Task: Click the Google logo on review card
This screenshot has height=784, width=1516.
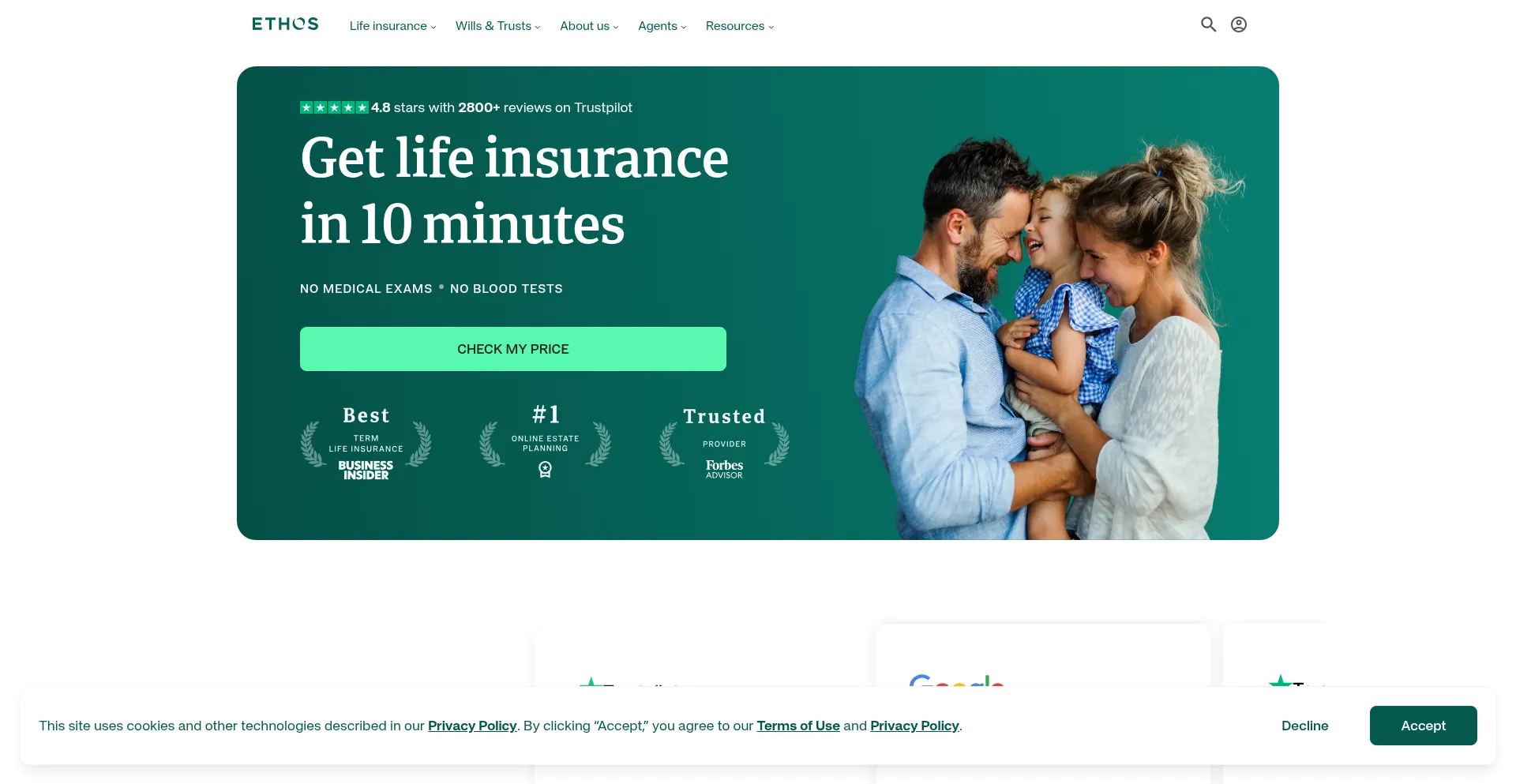Action: pos(956,681)
